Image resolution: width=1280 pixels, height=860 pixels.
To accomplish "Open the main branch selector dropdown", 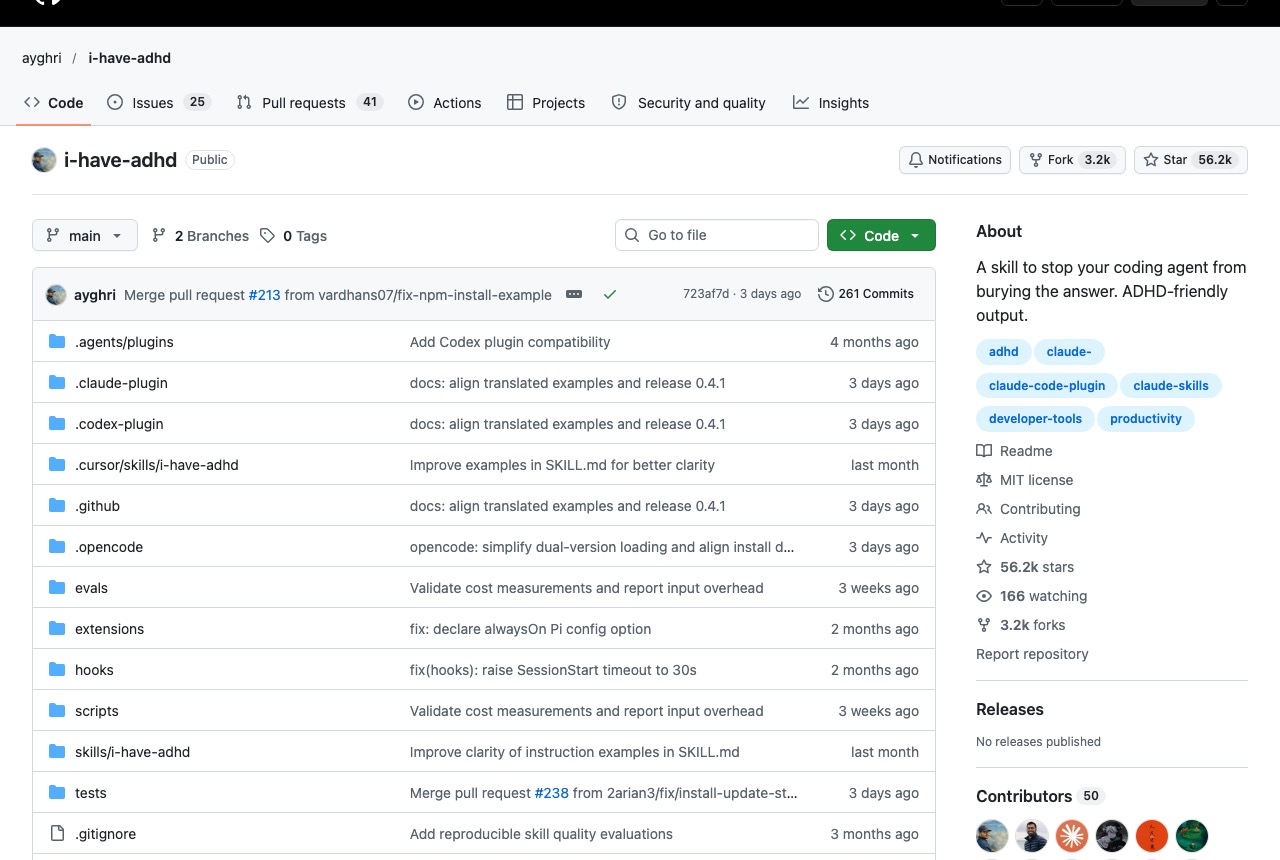I will [x=85, y=236].
